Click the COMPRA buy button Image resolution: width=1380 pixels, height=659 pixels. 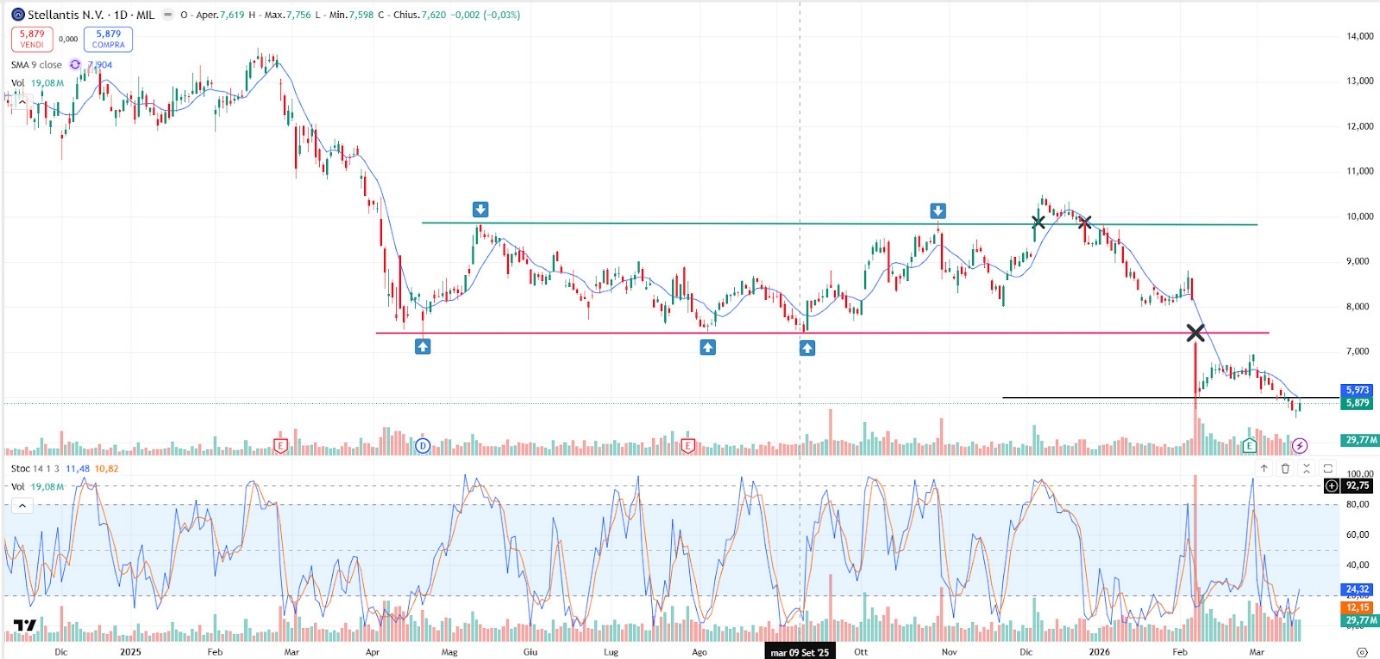tap(109, 40)
